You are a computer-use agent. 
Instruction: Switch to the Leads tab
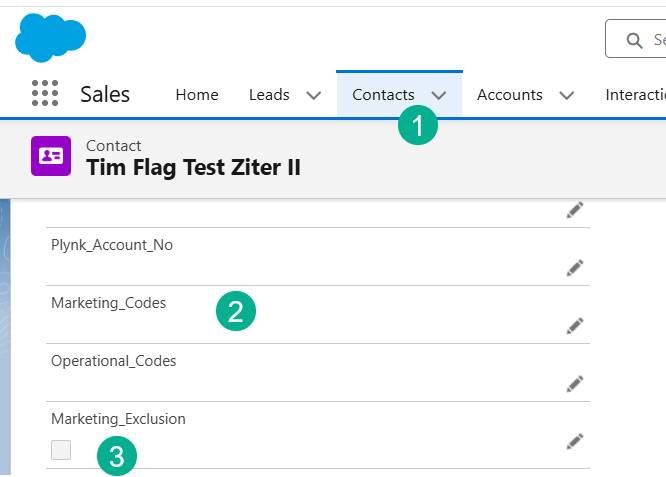tap(269, 95)
